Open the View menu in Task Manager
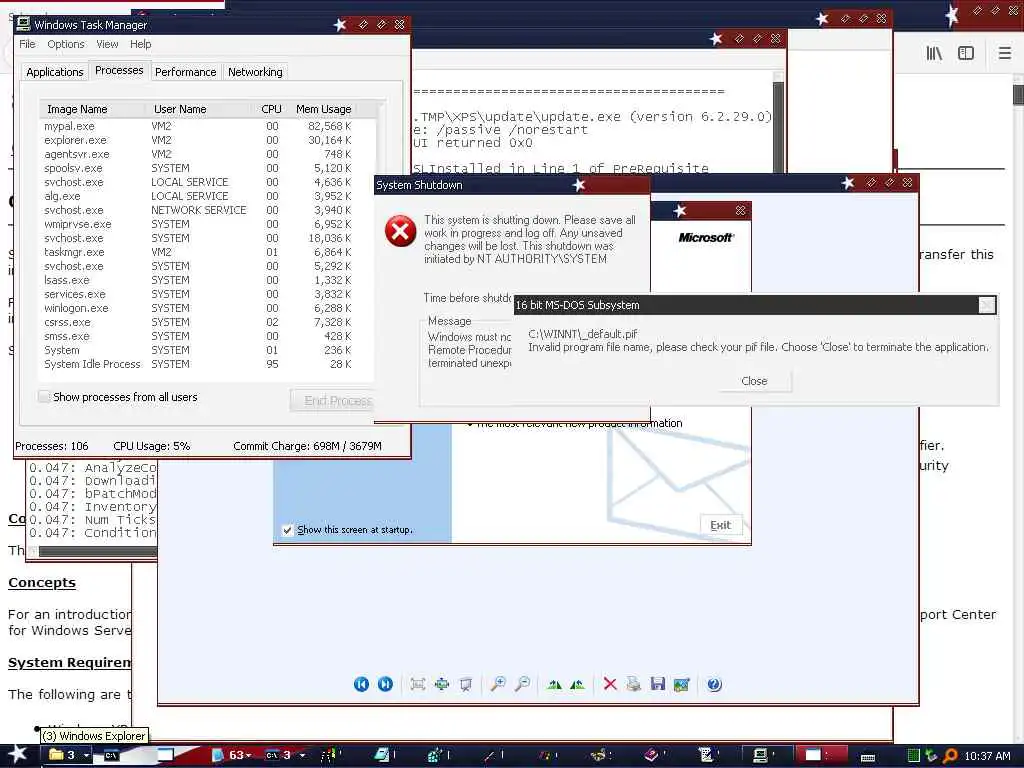Image resolution: width=1024 pixels, height=768 pixels. pyautogui.click(x=107, y=44)
